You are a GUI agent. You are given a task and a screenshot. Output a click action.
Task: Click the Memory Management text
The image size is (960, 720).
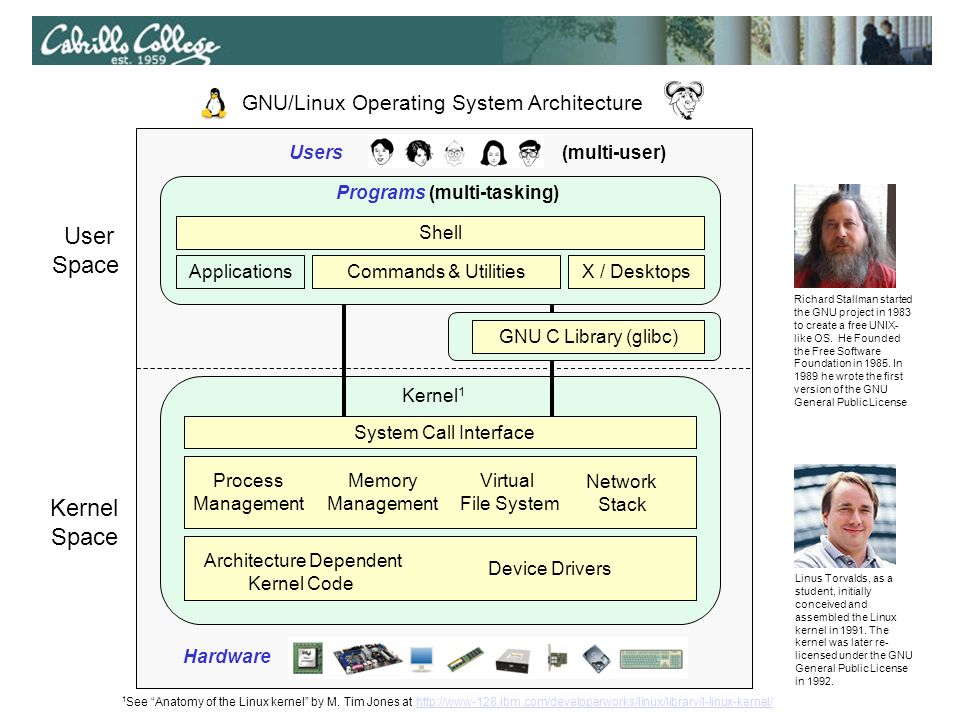[383, 492]
